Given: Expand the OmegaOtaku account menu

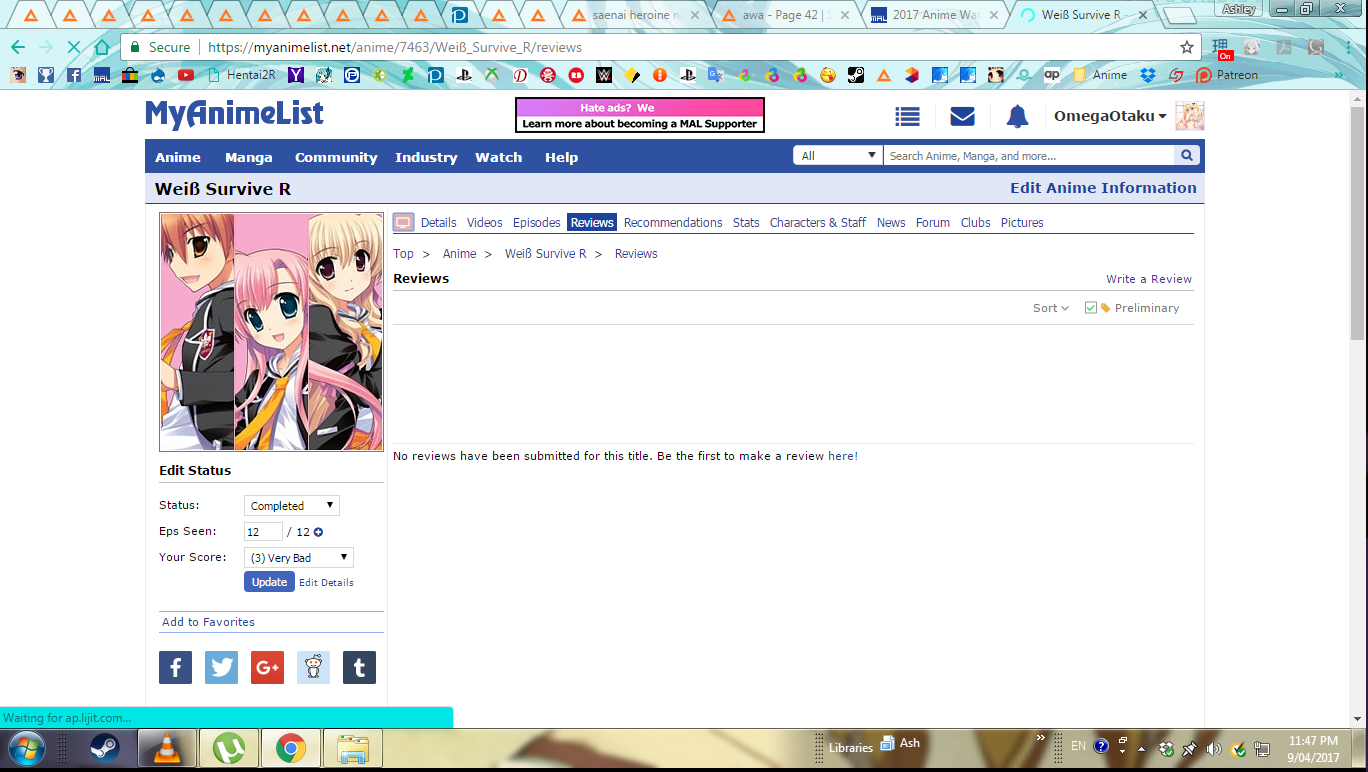Looking at the screenshot, I should (x=1110, y=116).
